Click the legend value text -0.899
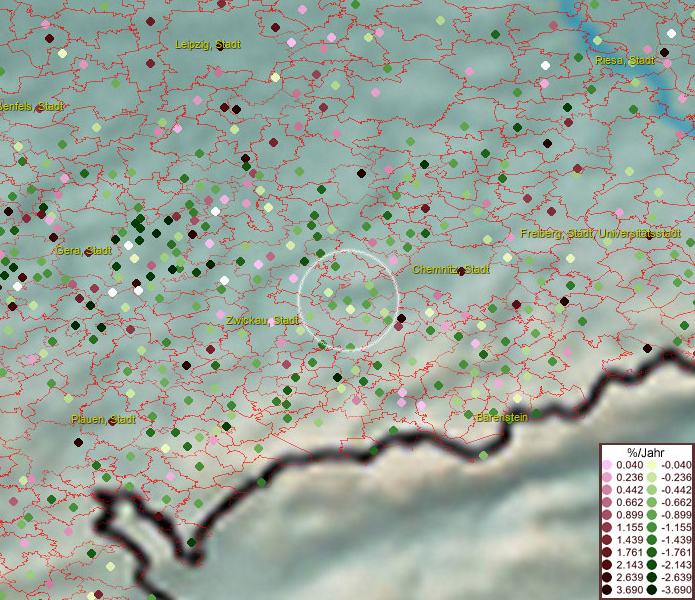695x600 pixels. tap(676, 515)
